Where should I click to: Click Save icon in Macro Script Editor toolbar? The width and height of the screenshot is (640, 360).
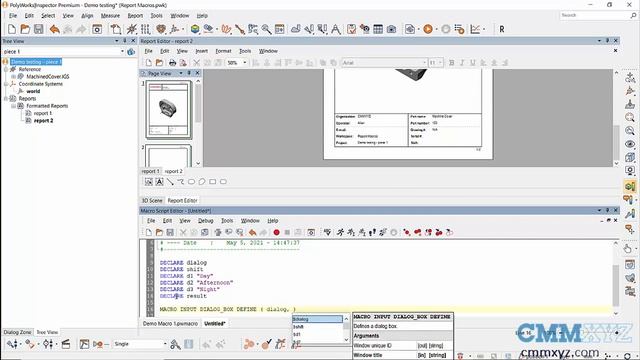pyautogui.click(x=170, y=232)
